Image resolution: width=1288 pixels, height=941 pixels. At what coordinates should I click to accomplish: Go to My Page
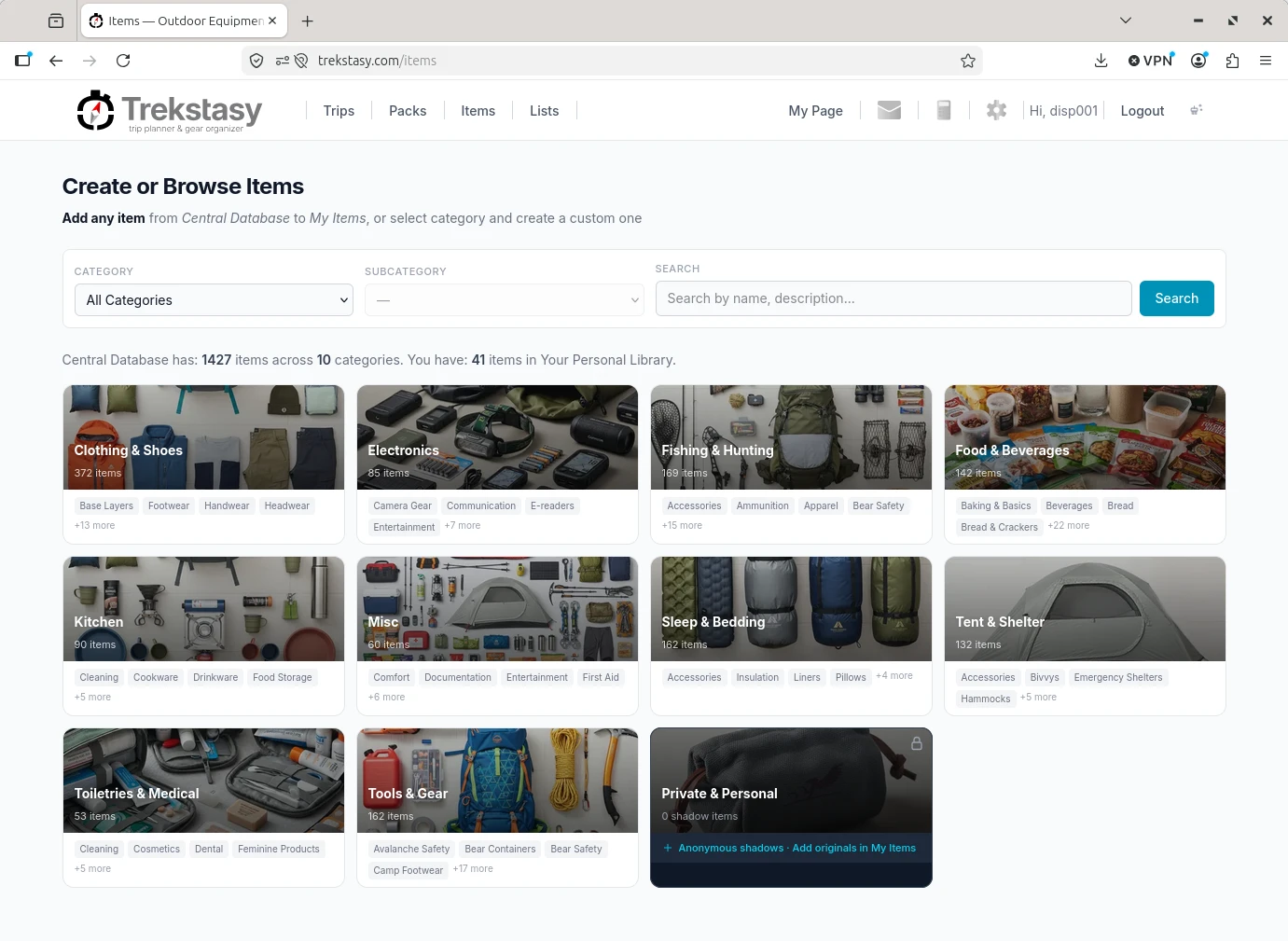click(816, 111)
